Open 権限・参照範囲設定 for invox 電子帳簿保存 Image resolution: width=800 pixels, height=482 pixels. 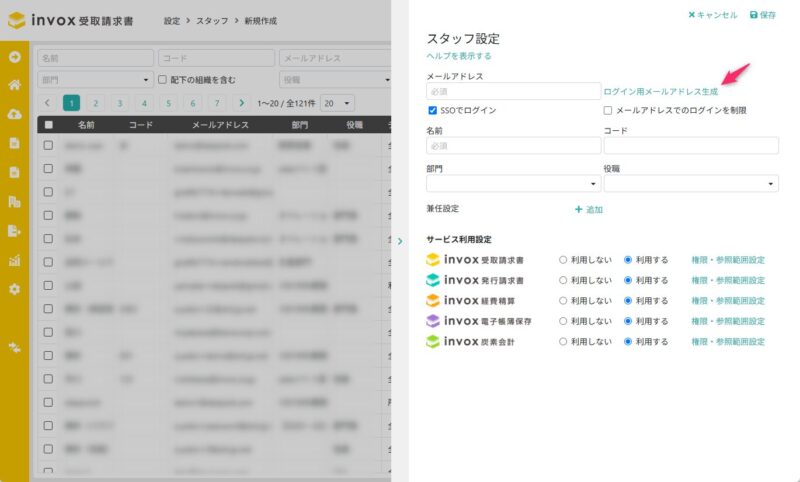[x=728, y=321]
